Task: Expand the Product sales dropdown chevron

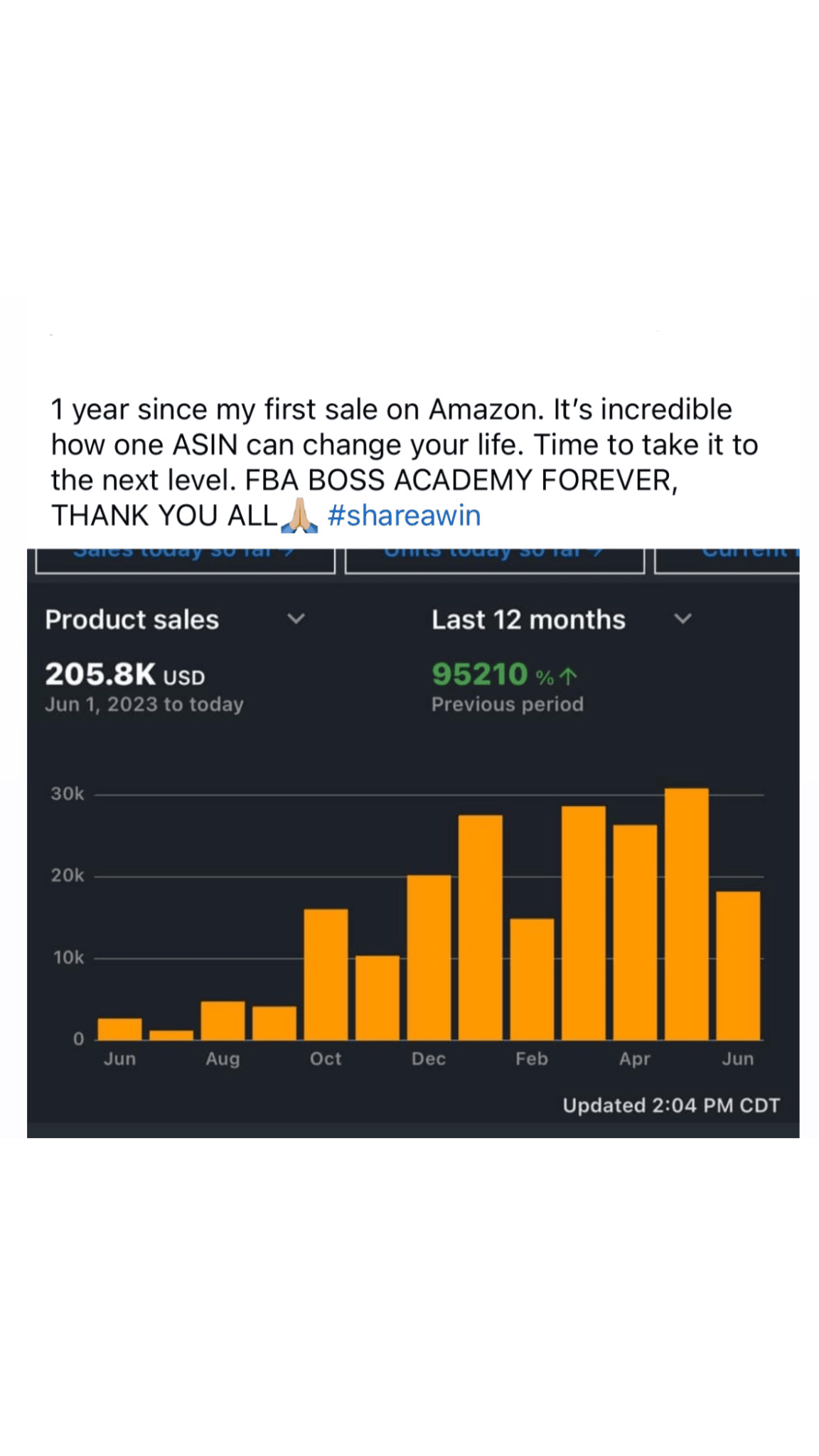Action: click(296, 619)
